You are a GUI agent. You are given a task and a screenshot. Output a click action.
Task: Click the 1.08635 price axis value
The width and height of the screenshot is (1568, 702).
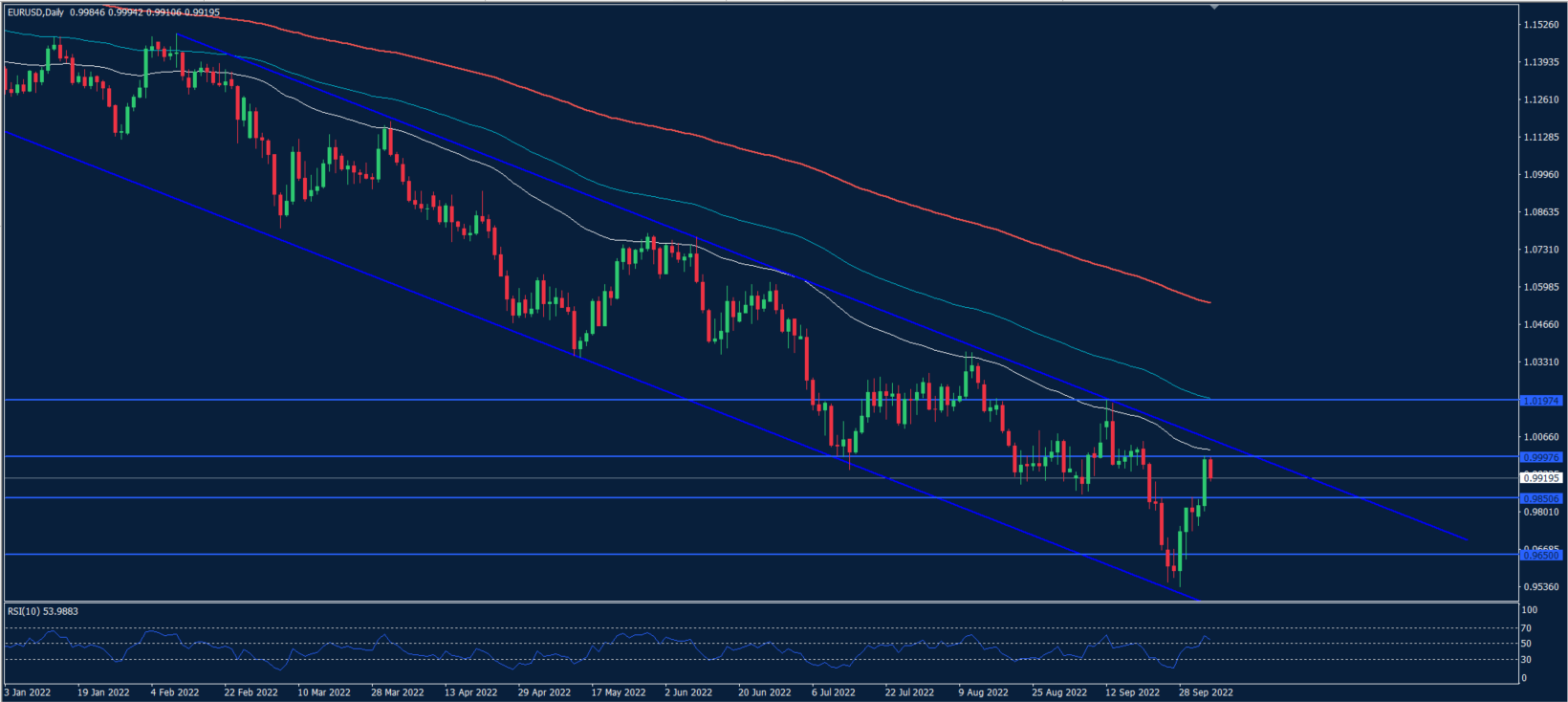pos(1541,212)
